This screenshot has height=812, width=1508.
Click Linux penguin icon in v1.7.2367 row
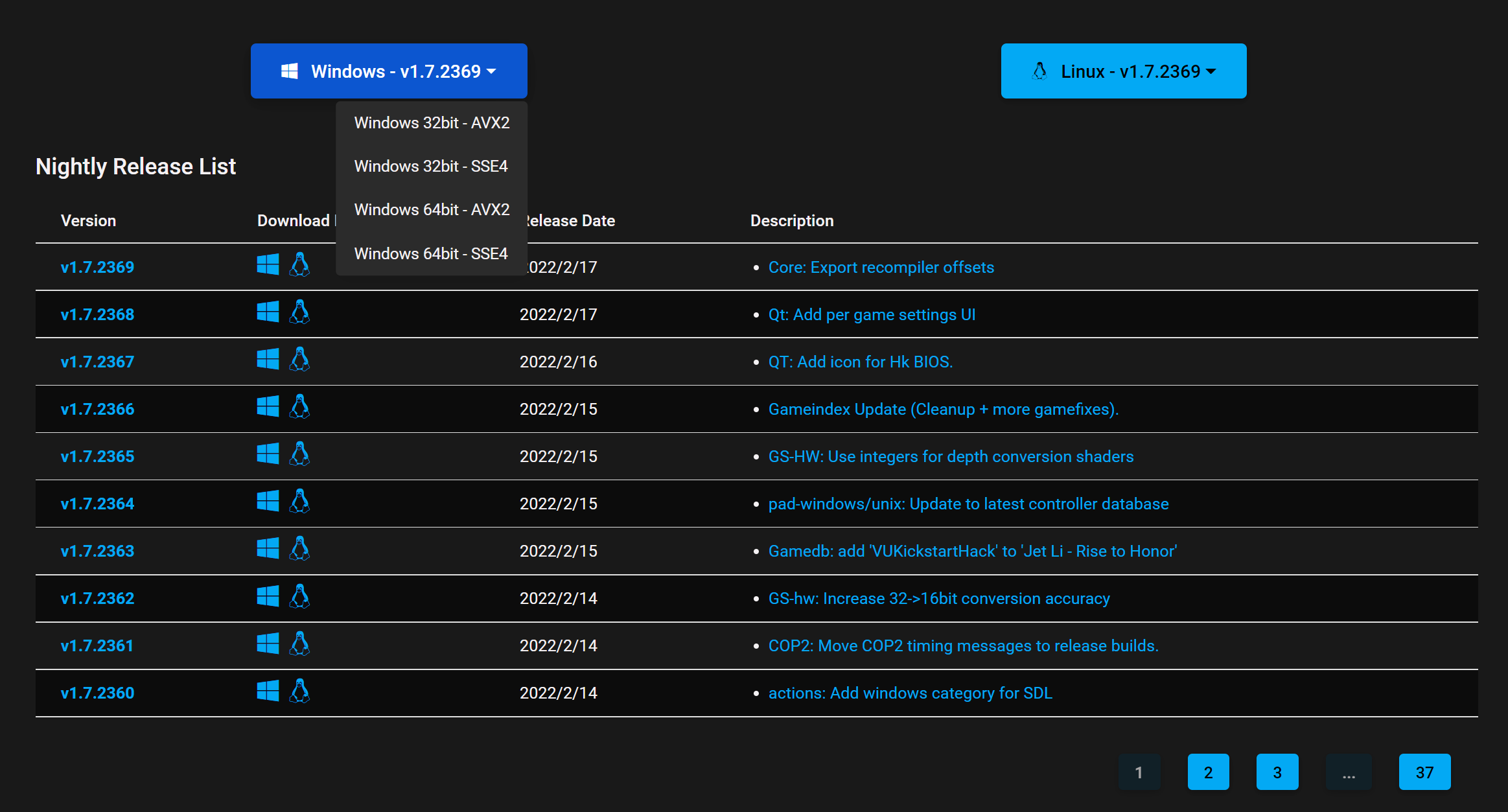click(299, 359)
